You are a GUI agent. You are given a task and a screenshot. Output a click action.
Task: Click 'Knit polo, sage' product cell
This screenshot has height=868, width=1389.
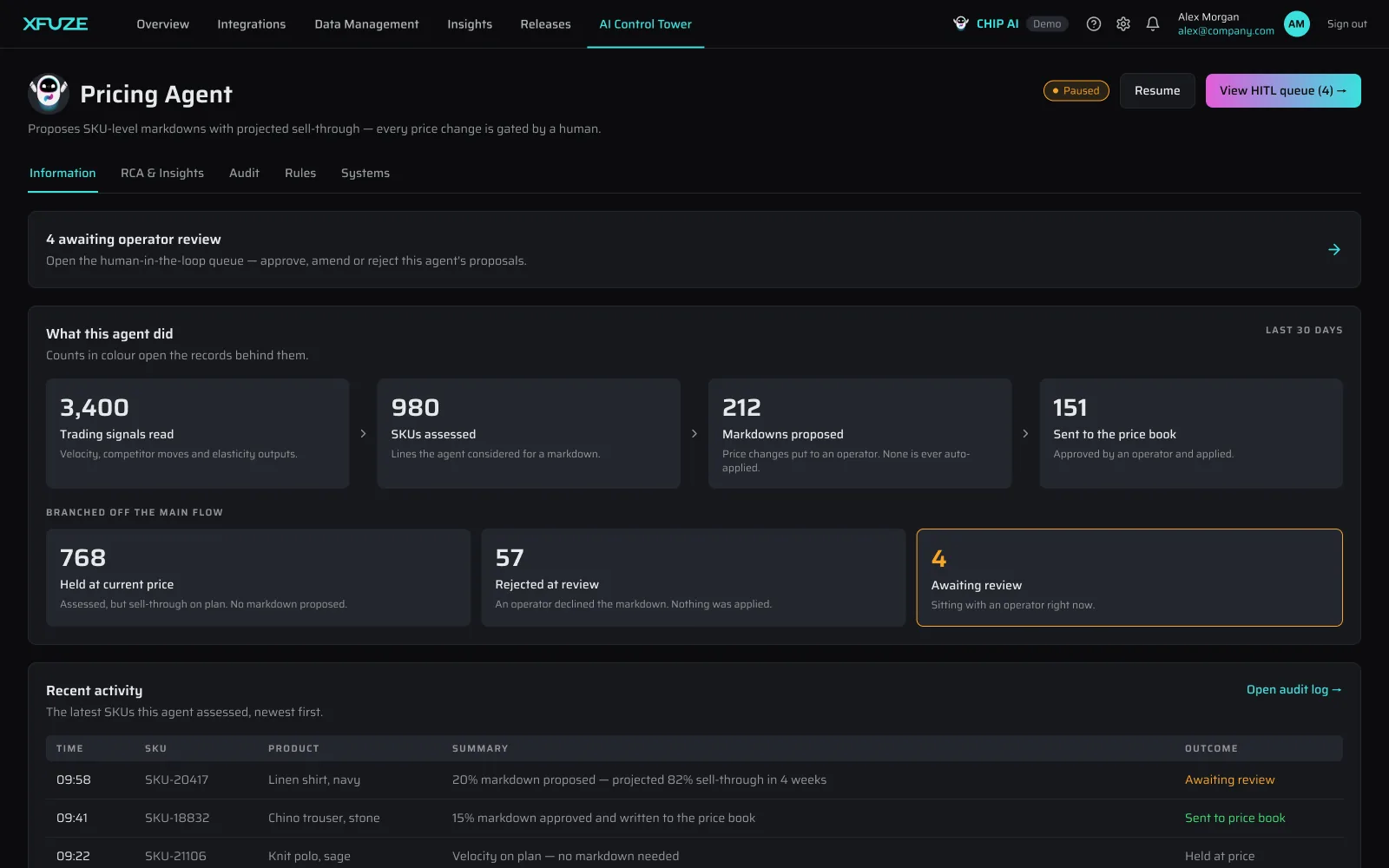[x=309, y=856]
